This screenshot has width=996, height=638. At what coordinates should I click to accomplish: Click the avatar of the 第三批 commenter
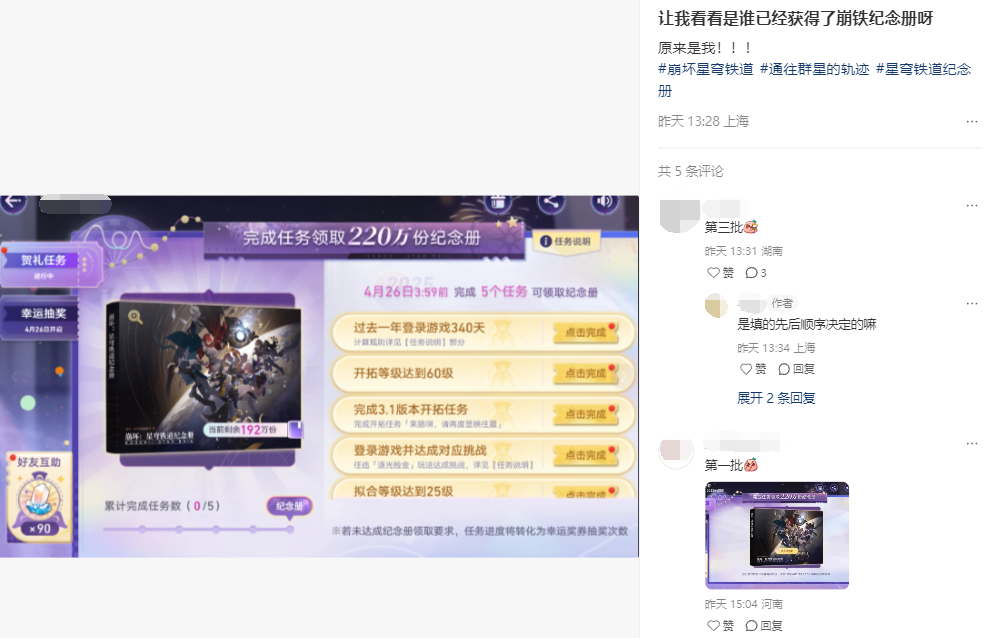[680, 216]
